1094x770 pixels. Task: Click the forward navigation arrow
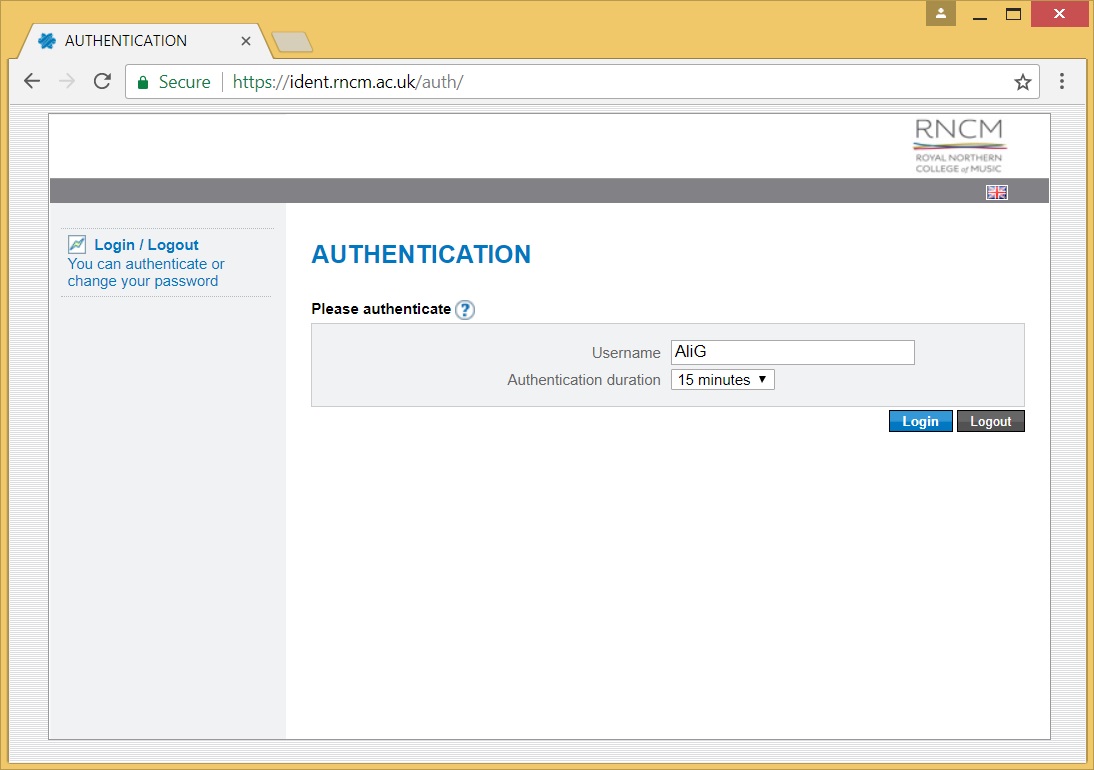66,81
